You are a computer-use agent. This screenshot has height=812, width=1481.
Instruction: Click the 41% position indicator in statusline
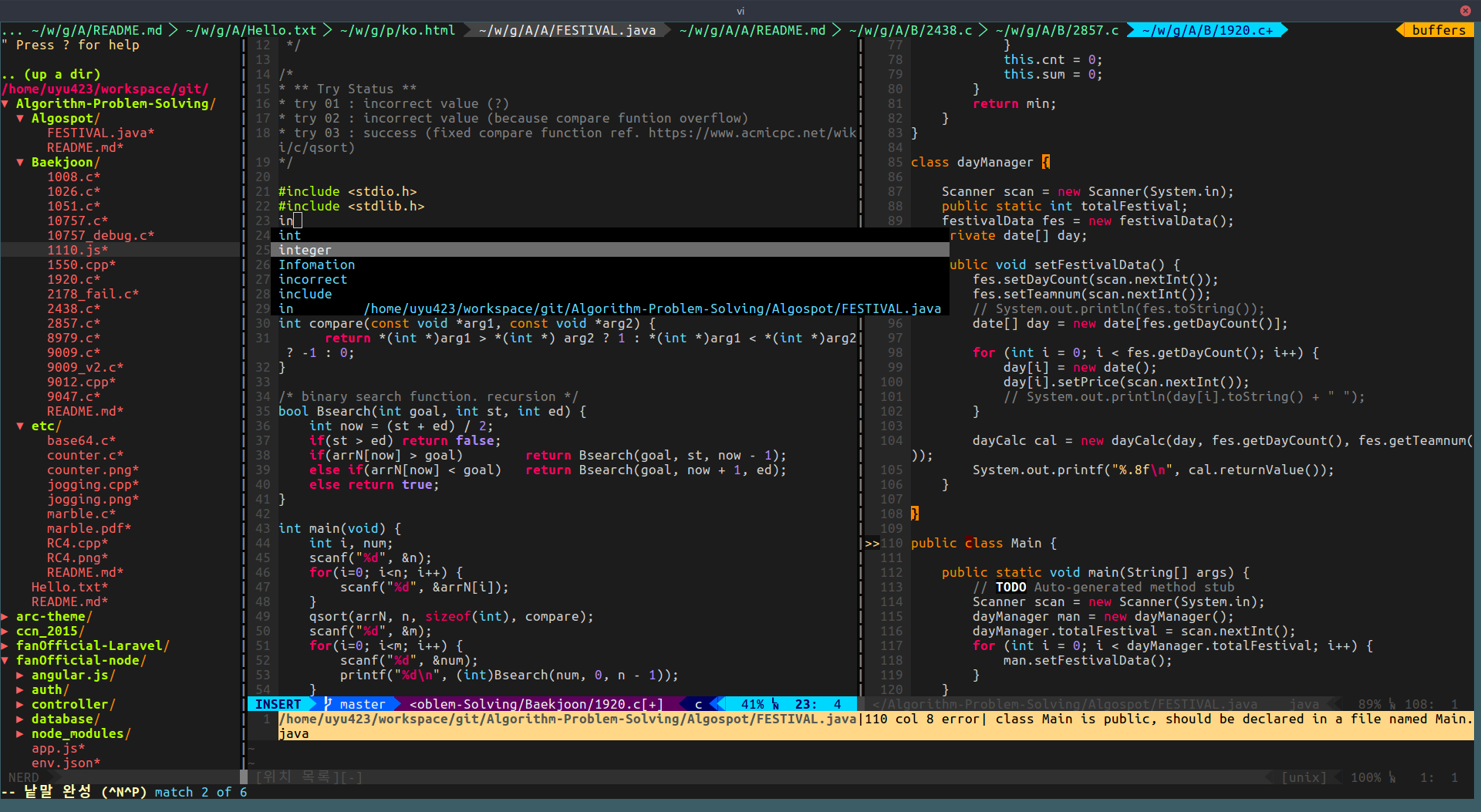752,704
